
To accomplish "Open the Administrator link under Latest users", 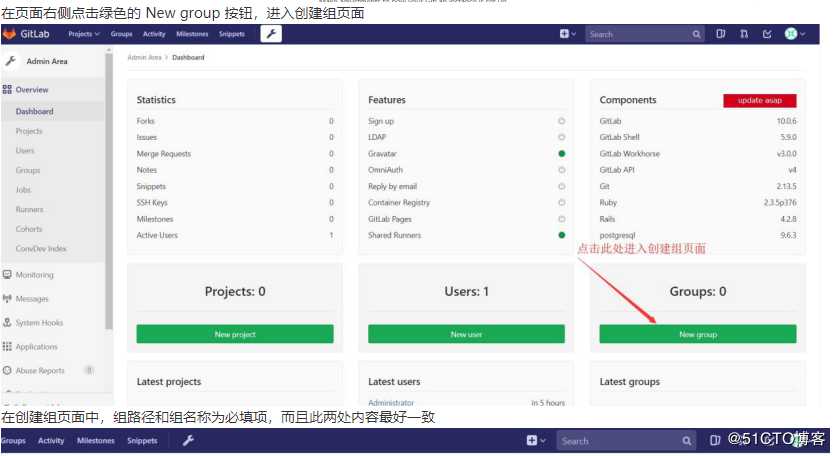I will click(391, 403).
